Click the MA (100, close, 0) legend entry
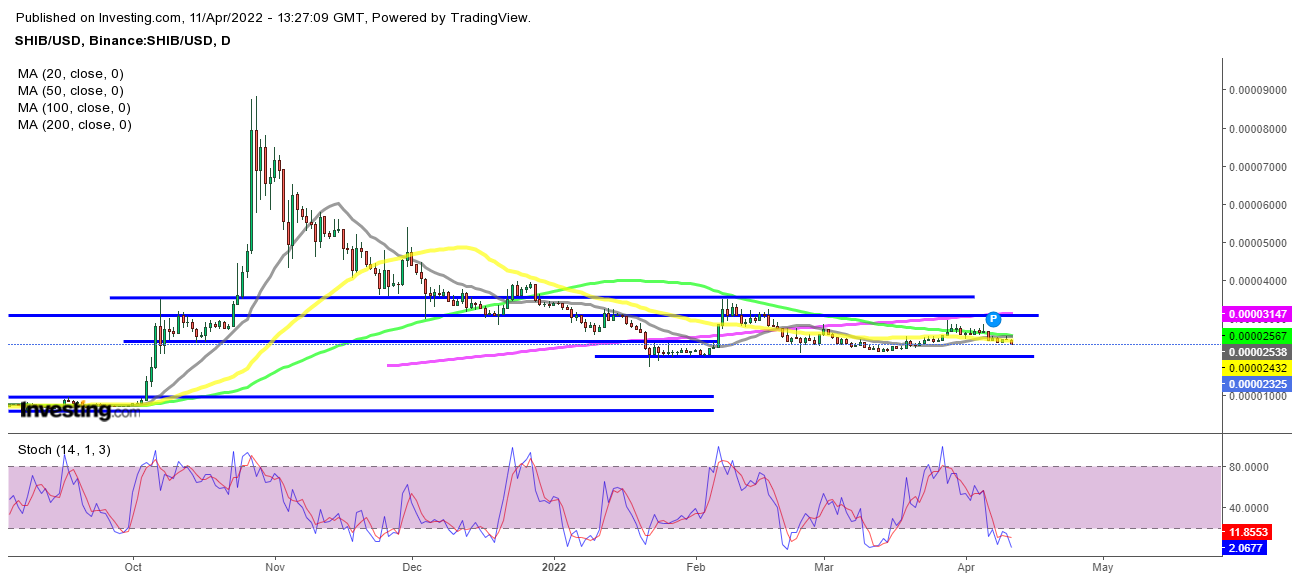Screen dimensions: 1299x580 click(x=74, y=107)
